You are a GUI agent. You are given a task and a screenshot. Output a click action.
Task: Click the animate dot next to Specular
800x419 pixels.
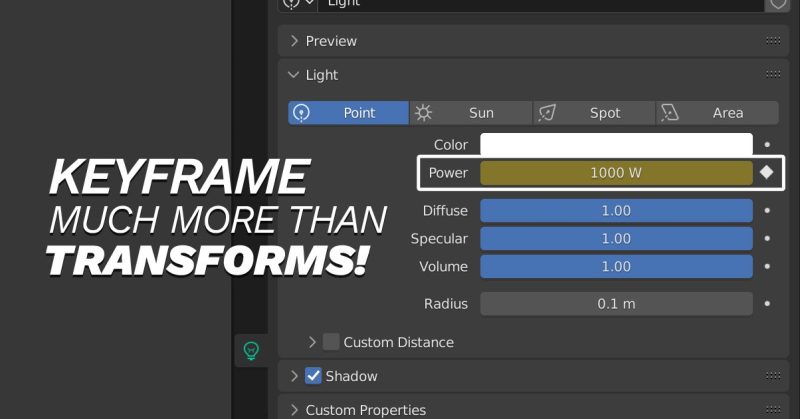tap(767, 239)
